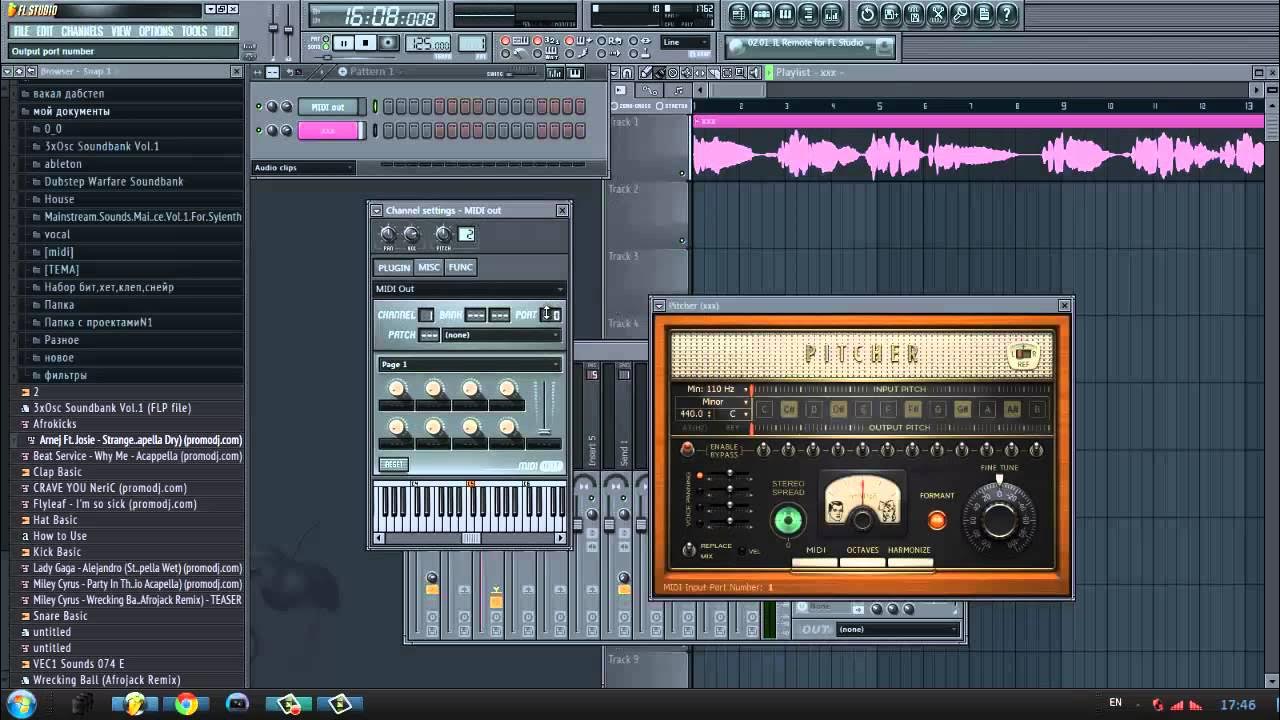Open Pitcher Min: 110 Hz dropdown
Image resolution: width=1280 pixels, height=720 pixels.
coord(712,389)
